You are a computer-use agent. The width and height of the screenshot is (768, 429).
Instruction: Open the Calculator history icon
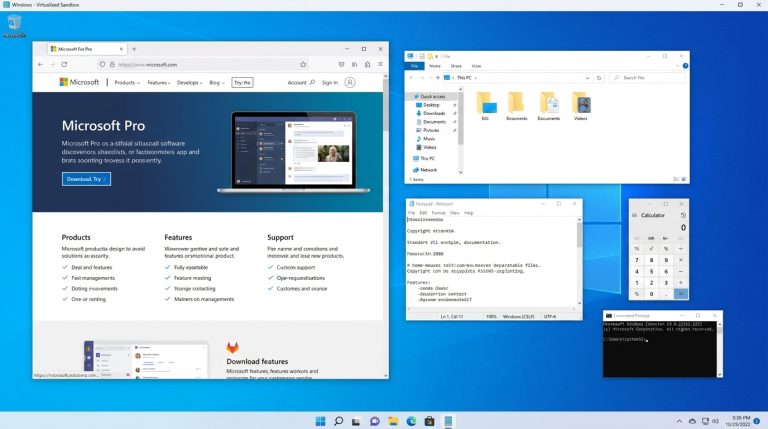(683, 215)
